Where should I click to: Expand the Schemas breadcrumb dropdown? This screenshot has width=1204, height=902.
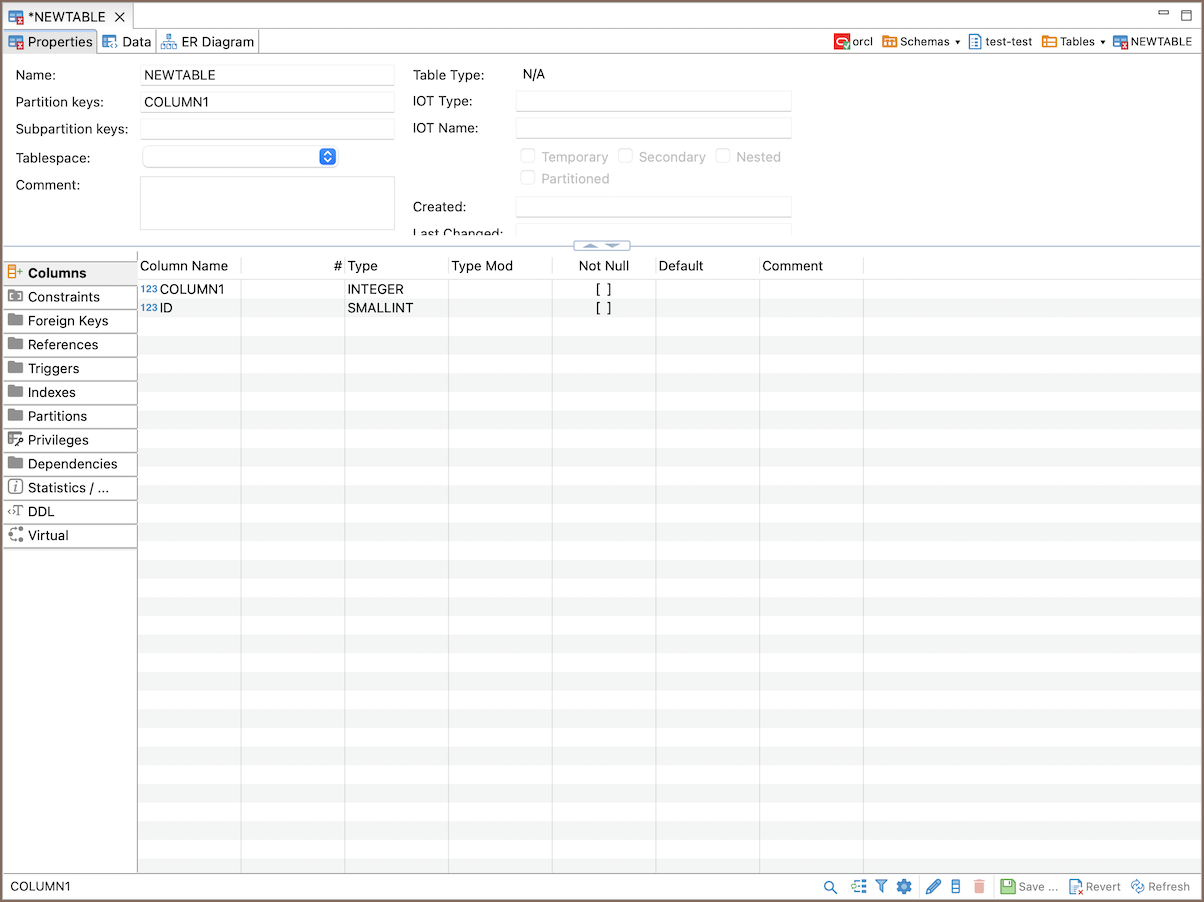[957, 42]
